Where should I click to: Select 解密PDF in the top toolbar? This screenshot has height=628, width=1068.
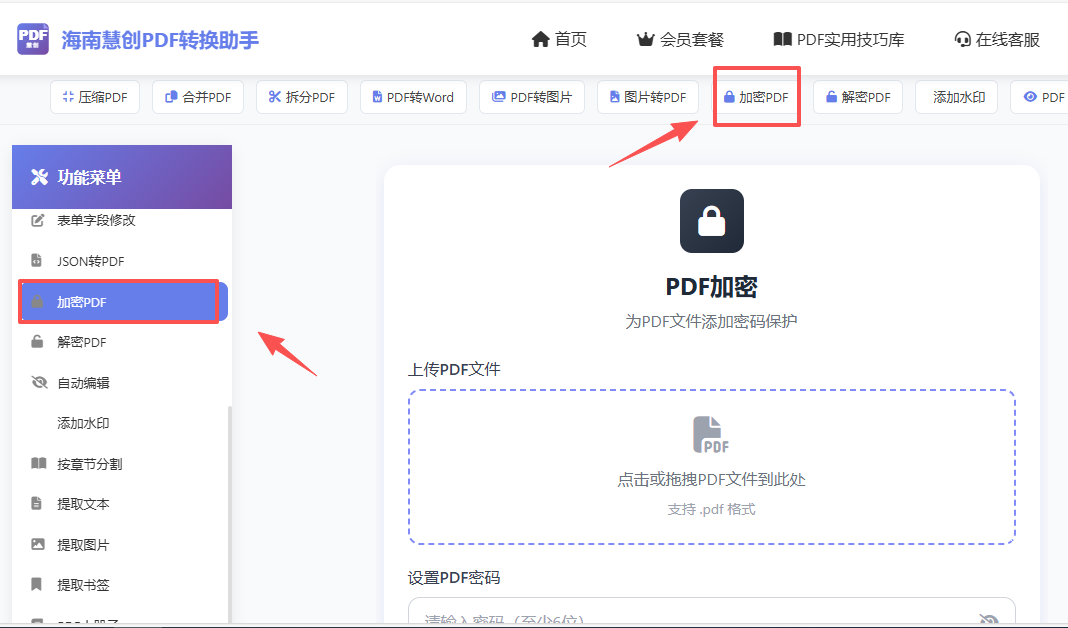(858, 97)
